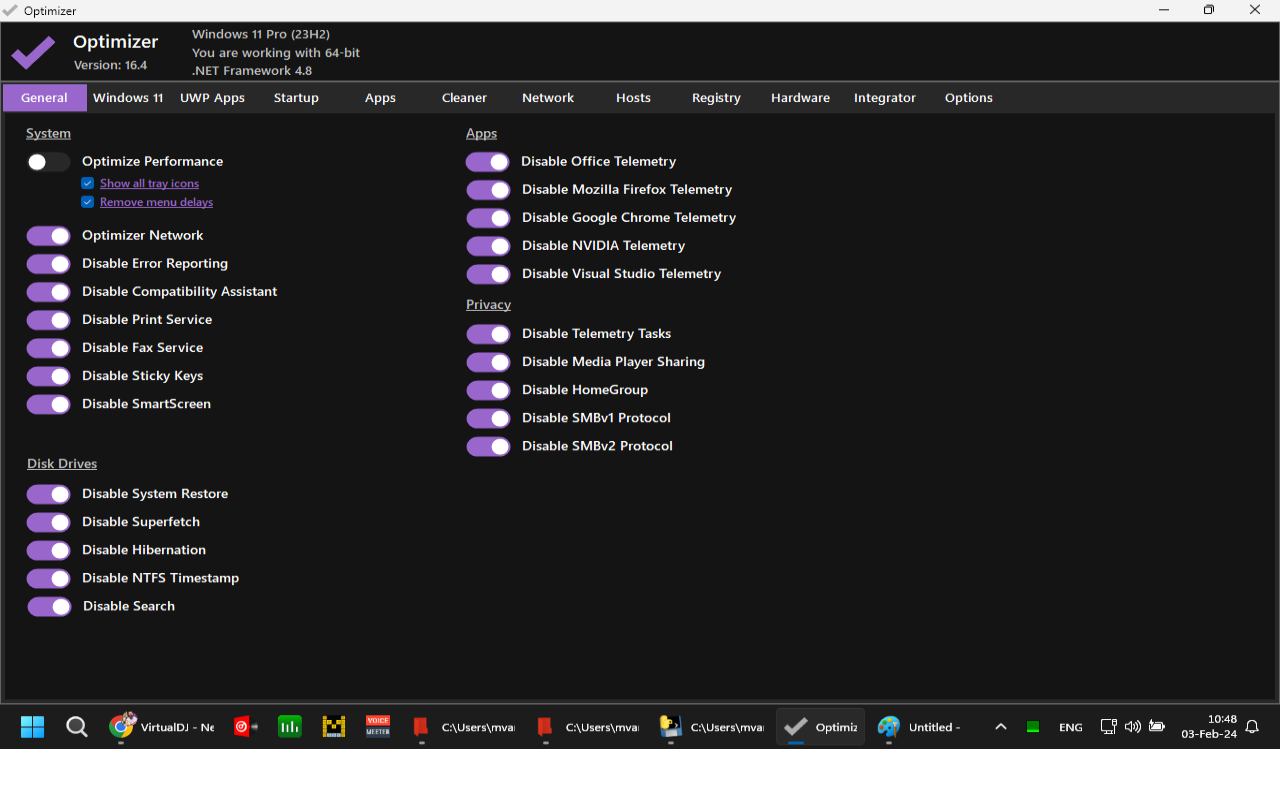Screen dimensions: 1280x800
Task: Switch to Windows 11 tab
Action: pyautogui.click(x=128, y=98)
